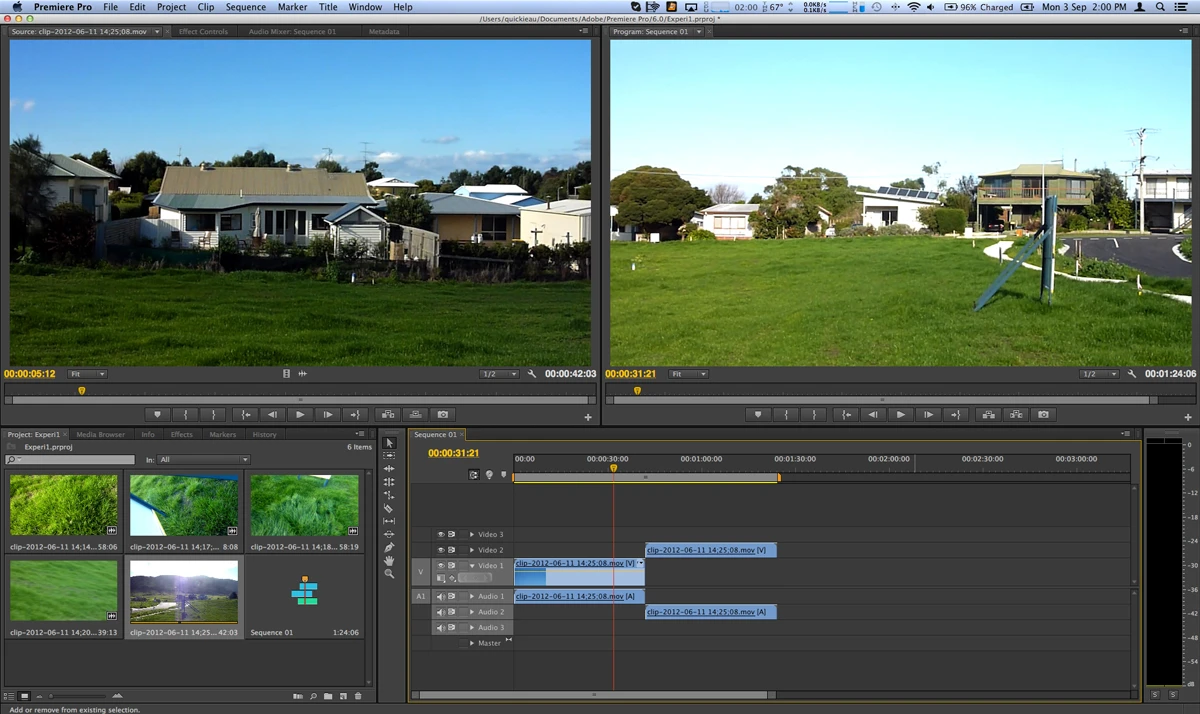Select the Hand tool
Image resolution: width=1200 pixels, height=714 pixels.
[x=389, y=560]
